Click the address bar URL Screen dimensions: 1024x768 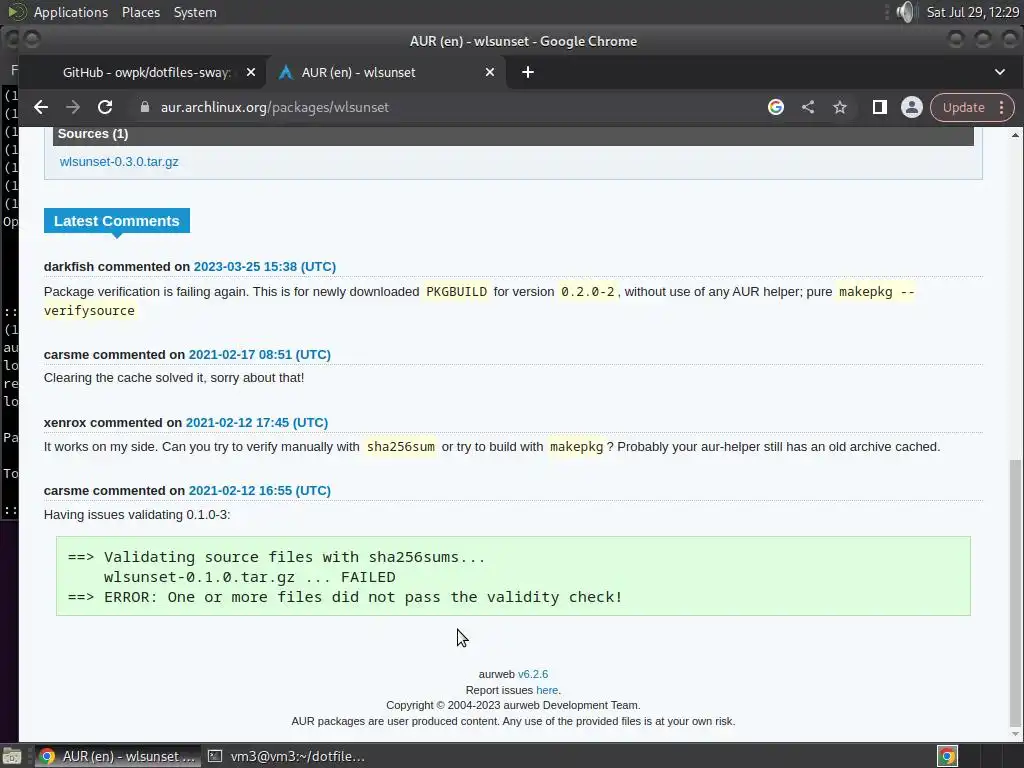275,107
